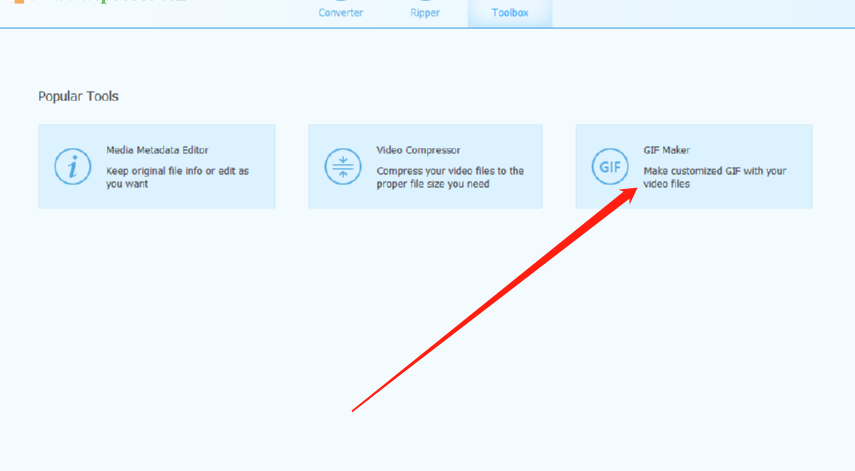Click the partially visible Ripper tab icon
This screenshot has height=471, width=855.
tap(425, 1)
